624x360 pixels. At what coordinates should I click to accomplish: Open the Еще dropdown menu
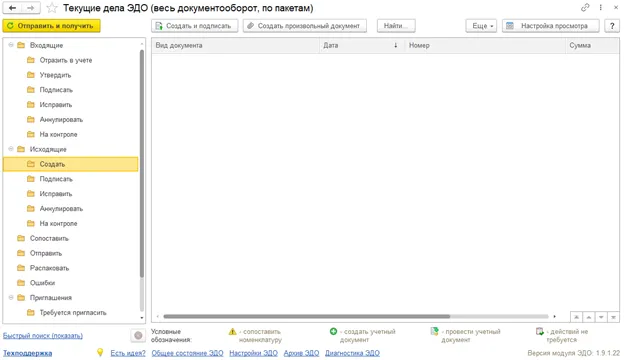tap(481, 26)
